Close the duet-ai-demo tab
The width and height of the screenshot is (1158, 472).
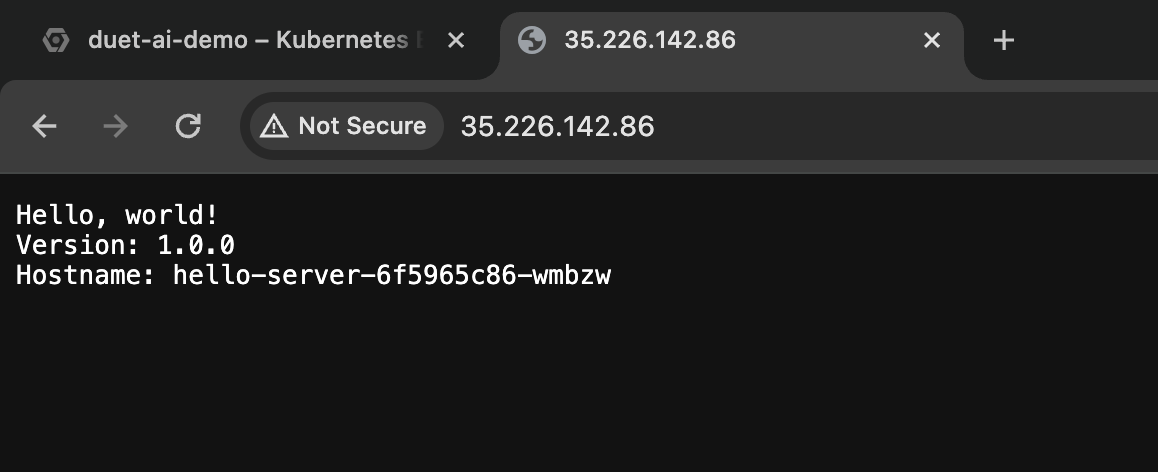pyautogui.click(x=456, y=40)
